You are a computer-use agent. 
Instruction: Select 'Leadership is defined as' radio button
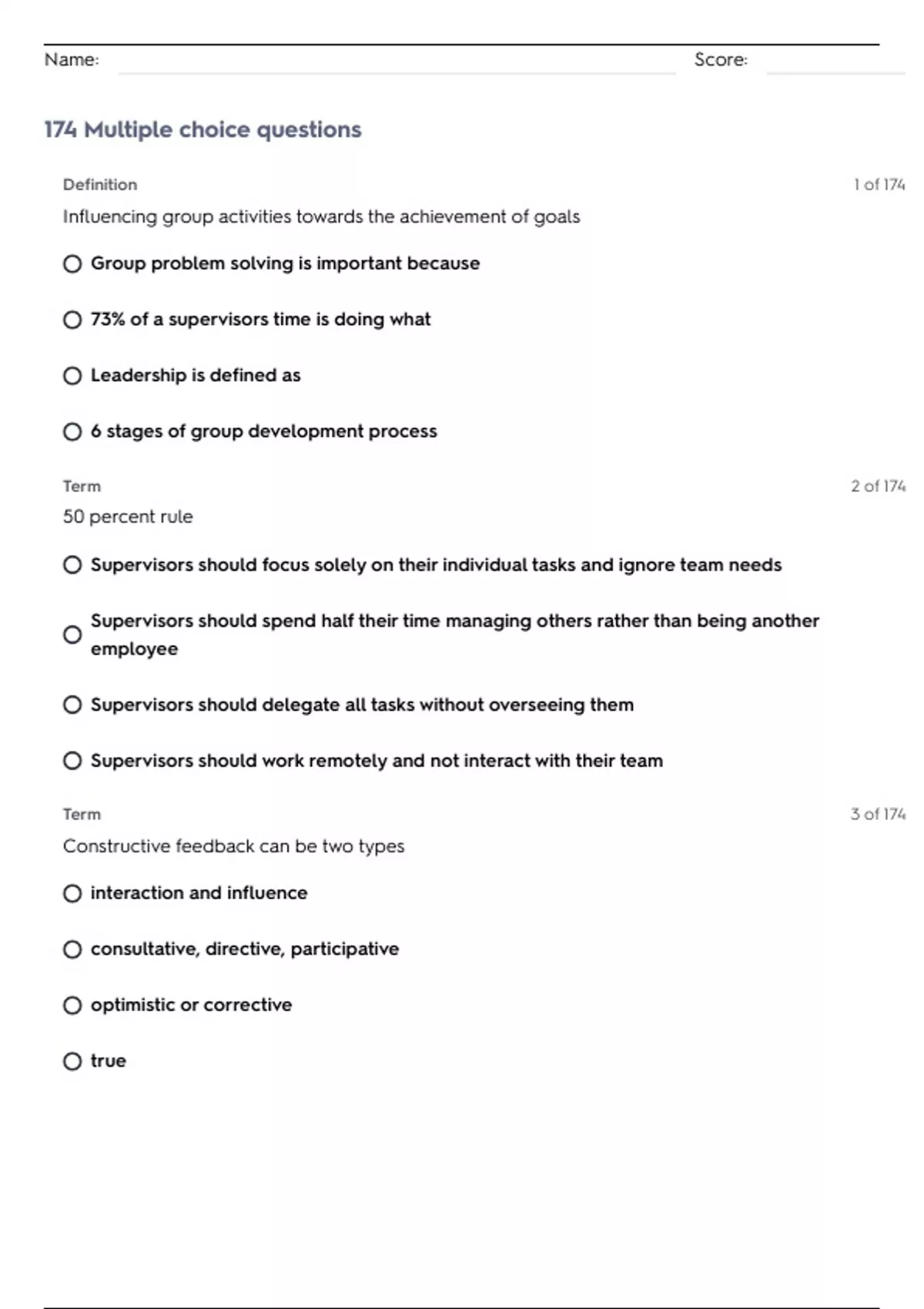[x=72, y=376]
